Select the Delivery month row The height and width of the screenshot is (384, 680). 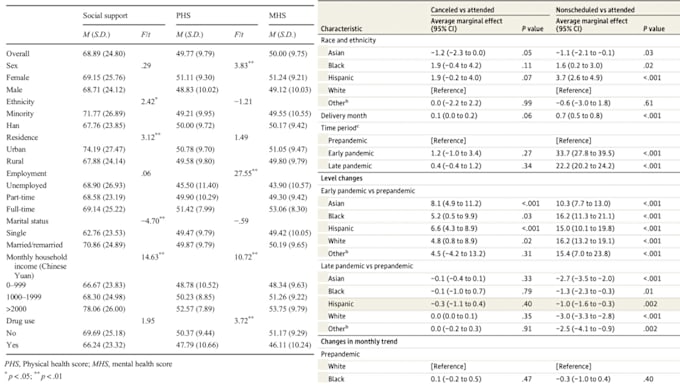(499, 116)
